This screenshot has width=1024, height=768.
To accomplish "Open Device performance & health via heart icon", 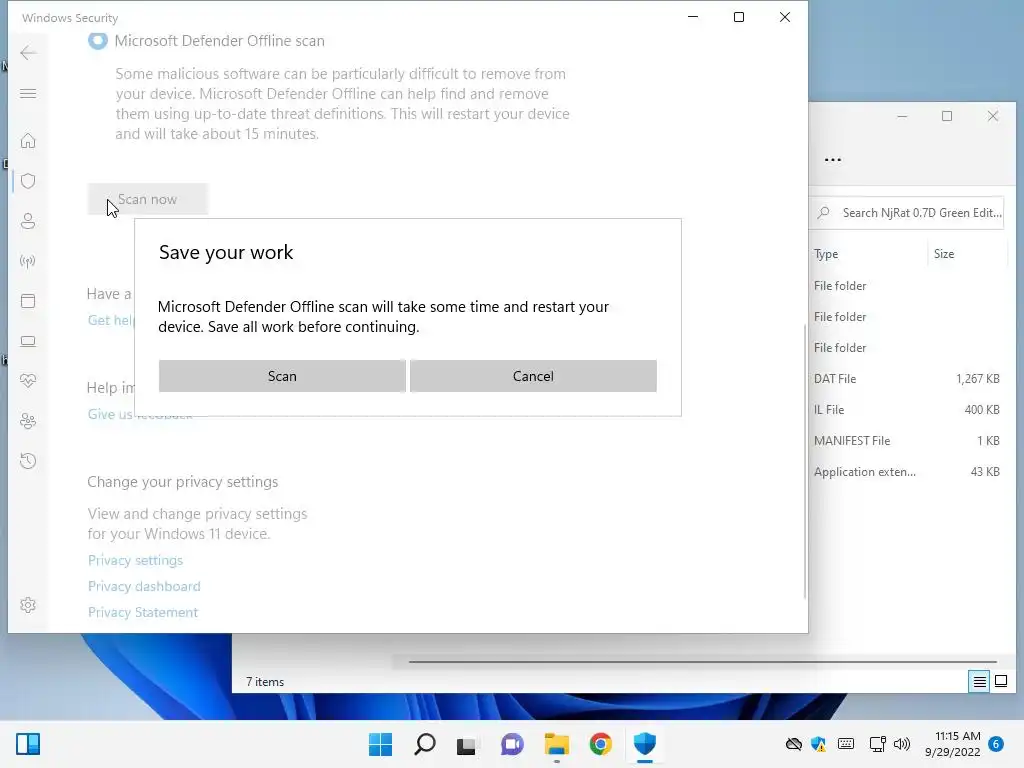I will (x=28, y=381).
